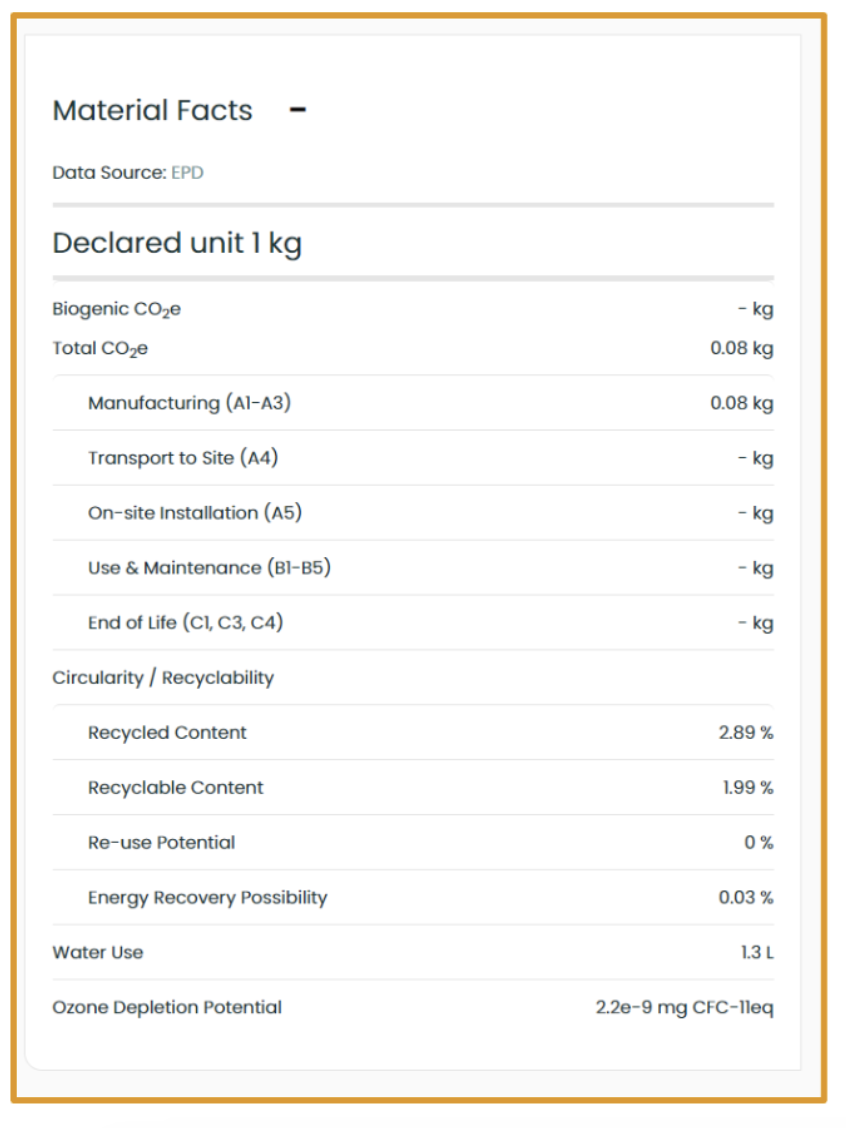This screenshot has height=1128, width=846.
Task: Select the Total CO2e row label
Action: coord(100,349)
